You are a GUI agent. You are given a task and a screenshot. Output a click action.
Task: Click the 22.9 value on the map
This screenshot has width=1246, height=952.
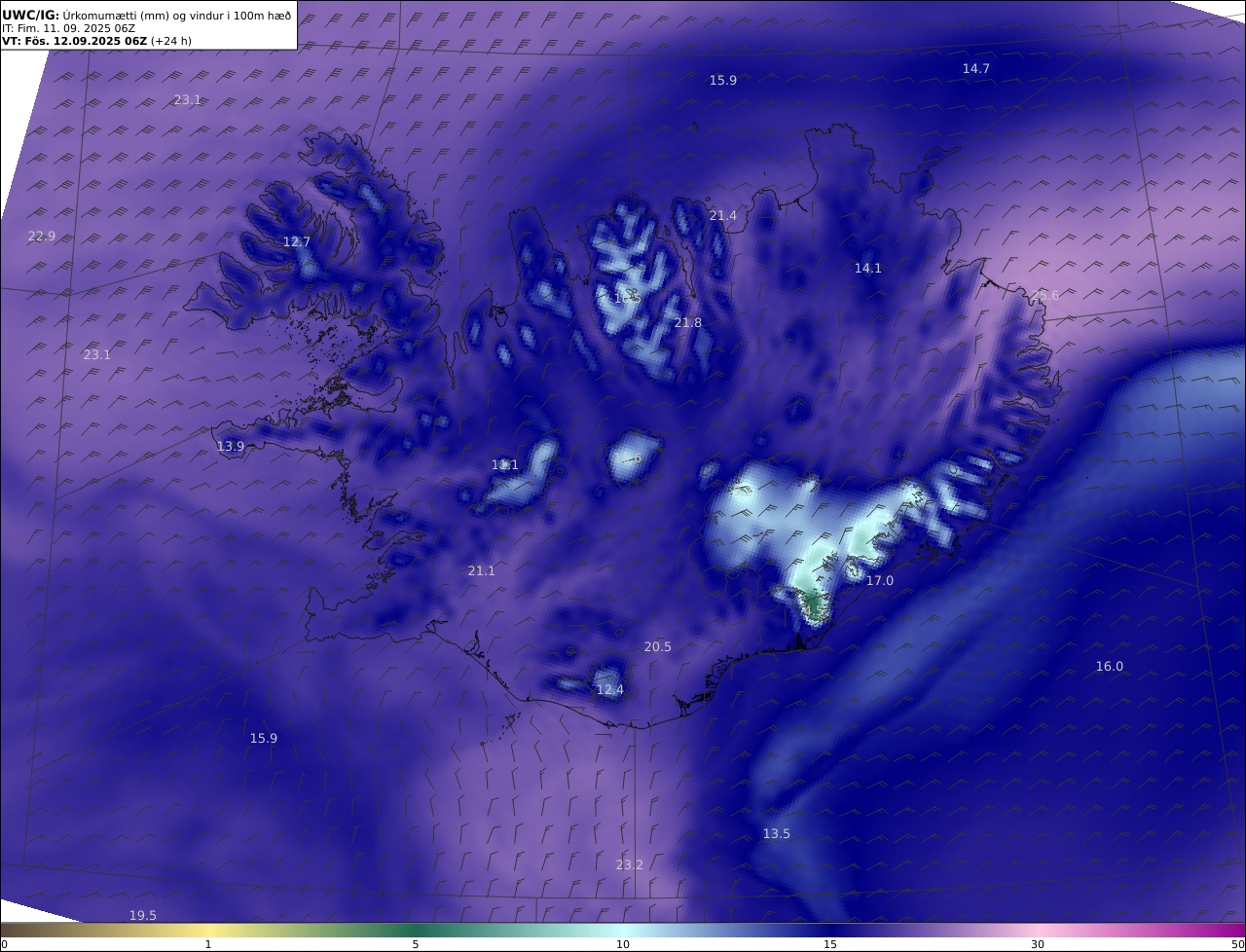[42, 237]
